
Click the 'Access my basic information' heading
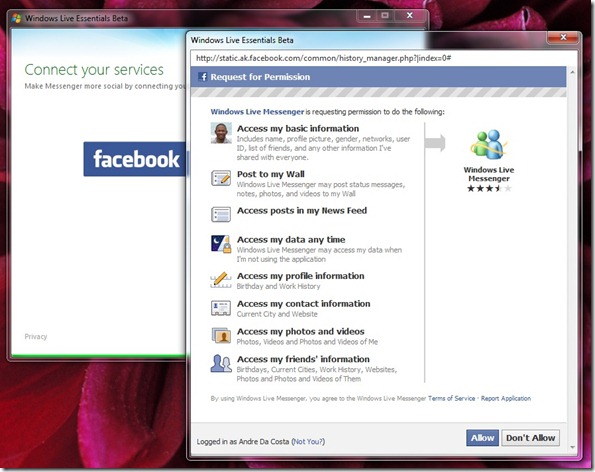[x=298, y=129]
